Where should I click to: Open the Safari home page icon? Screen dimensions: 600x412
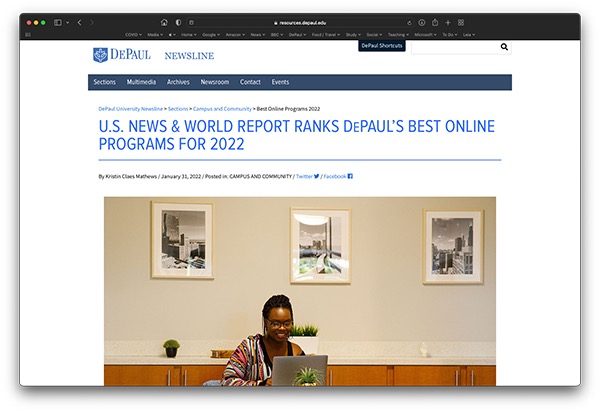point(164,23)
